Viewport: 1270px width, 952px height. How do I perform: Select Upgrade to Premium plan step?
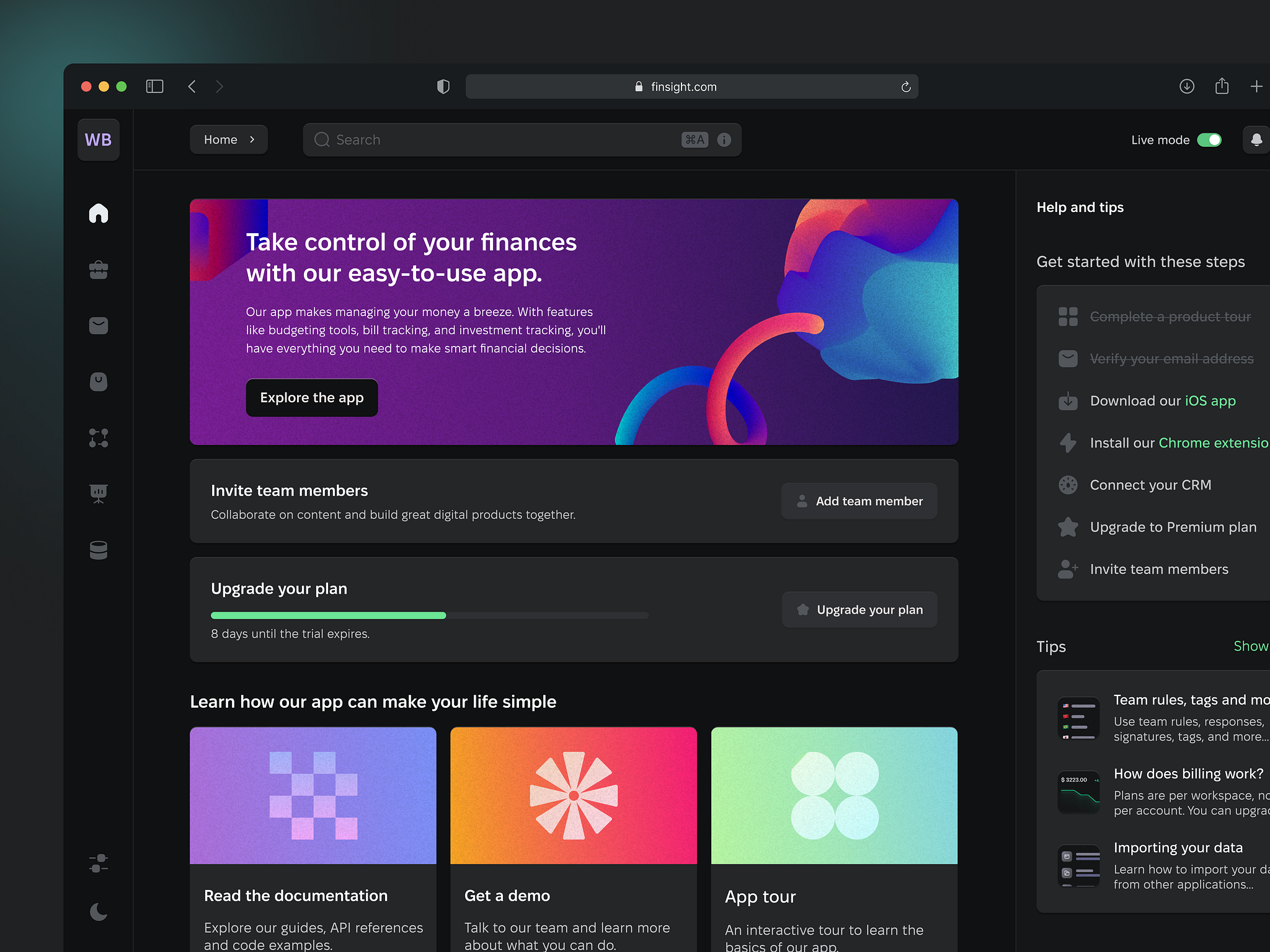[1173, 527]
